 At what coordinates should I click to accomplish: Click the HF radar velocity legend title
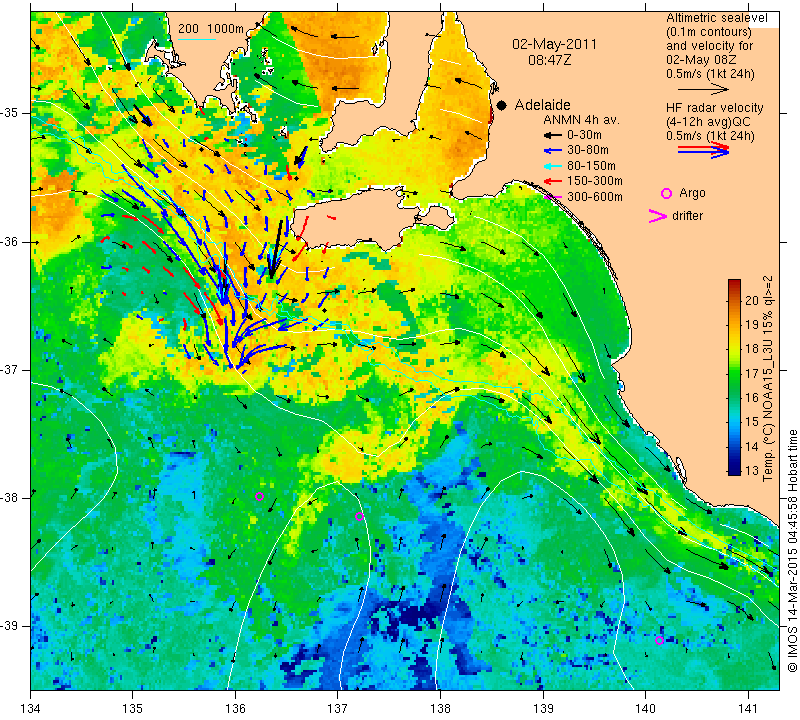click(x=714, y=108)
